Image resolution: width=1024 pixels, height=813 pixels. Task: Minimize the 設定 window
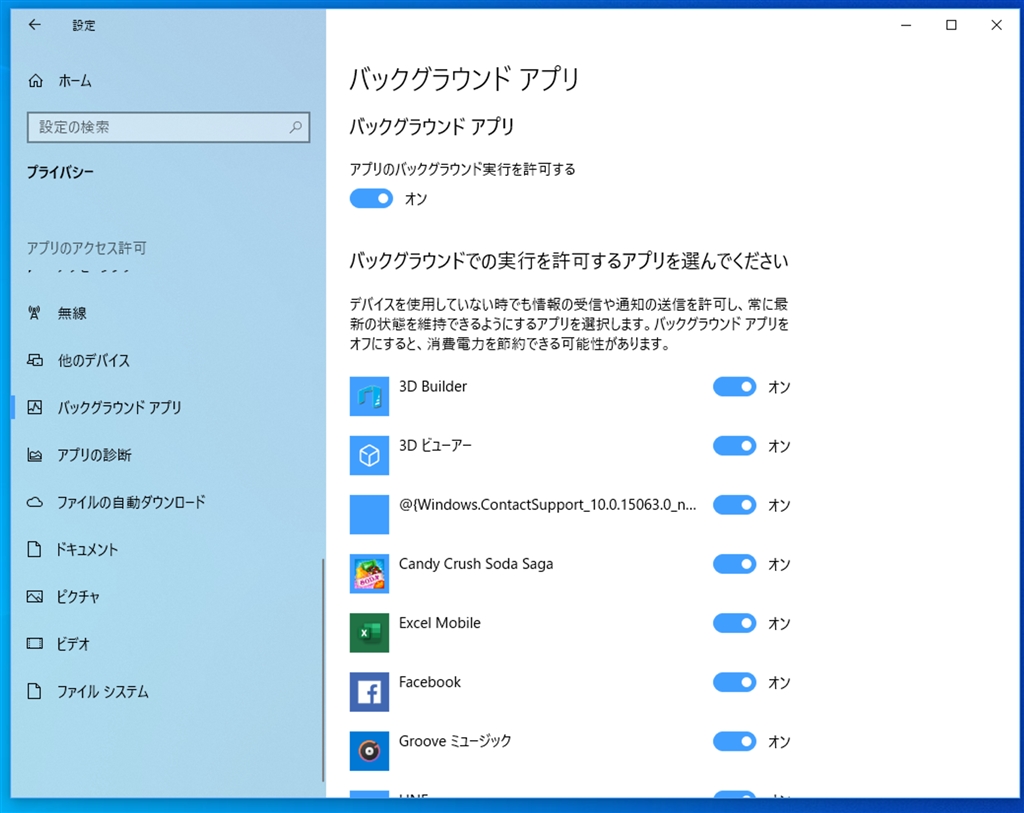(906, 25)
